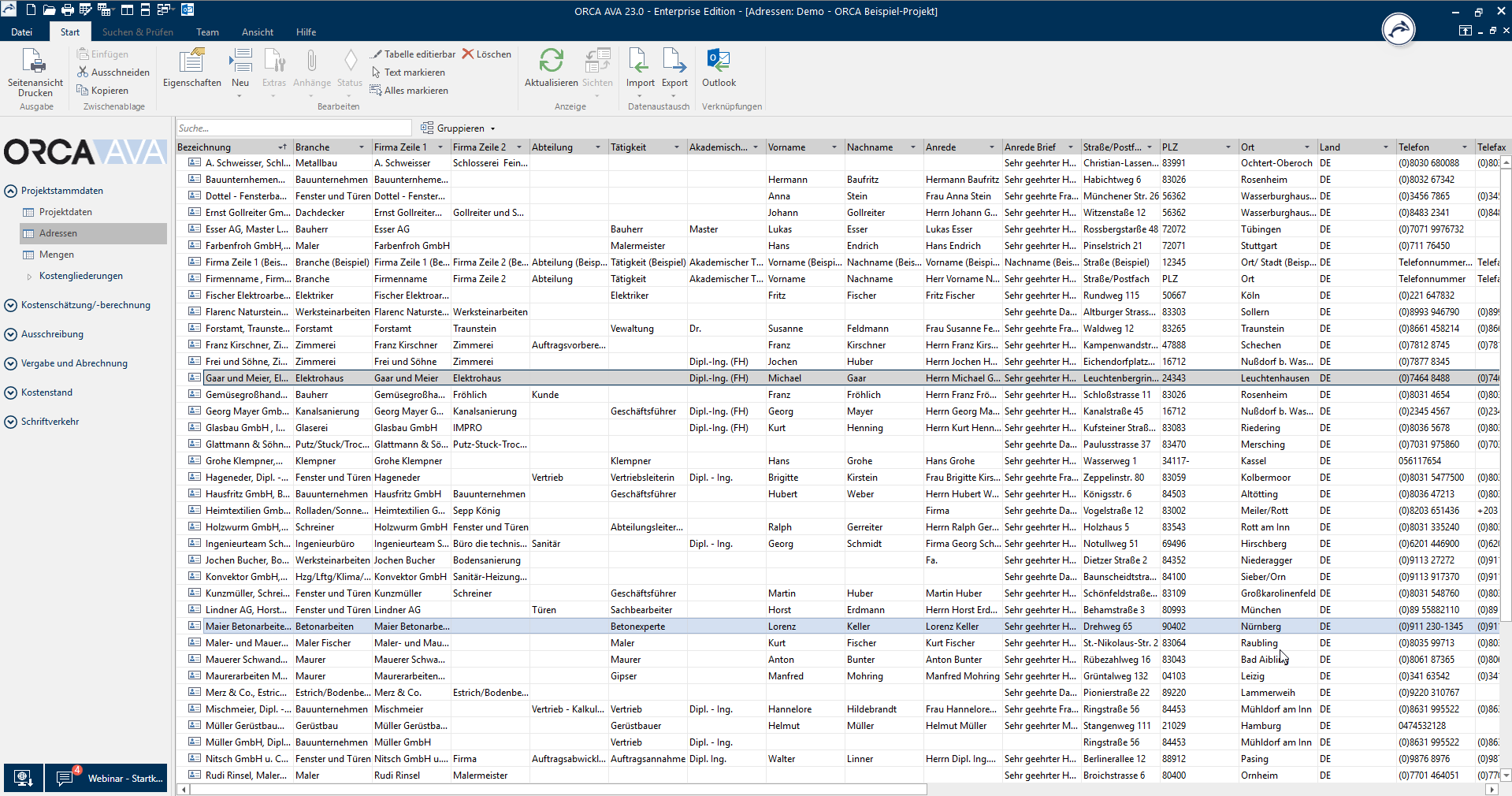Open the Datei menu

pyautogui.click(x=22, y=32)
